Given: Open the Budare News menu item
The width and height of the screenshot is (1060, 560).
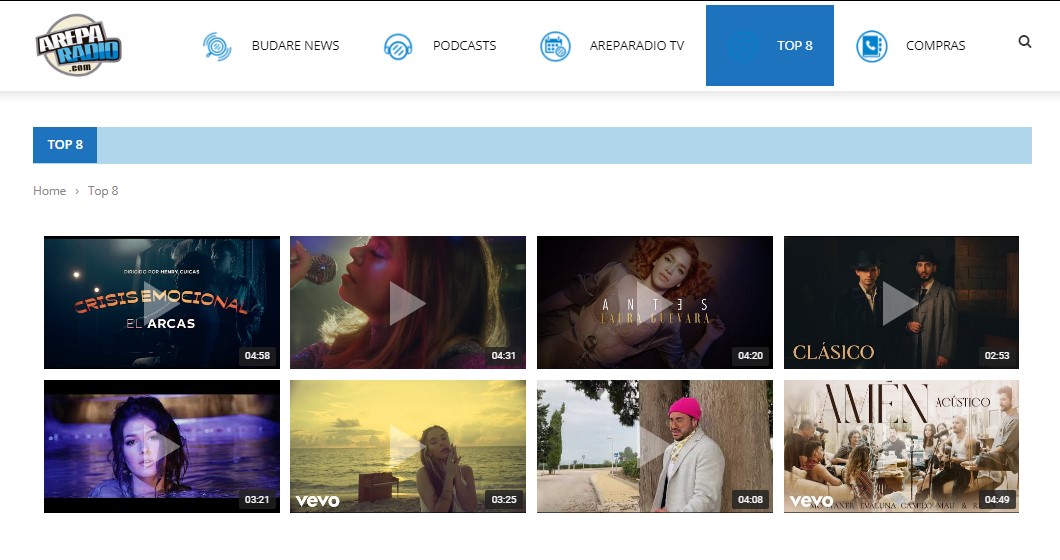Looking at the screenshot, I should tap(295, 46).
